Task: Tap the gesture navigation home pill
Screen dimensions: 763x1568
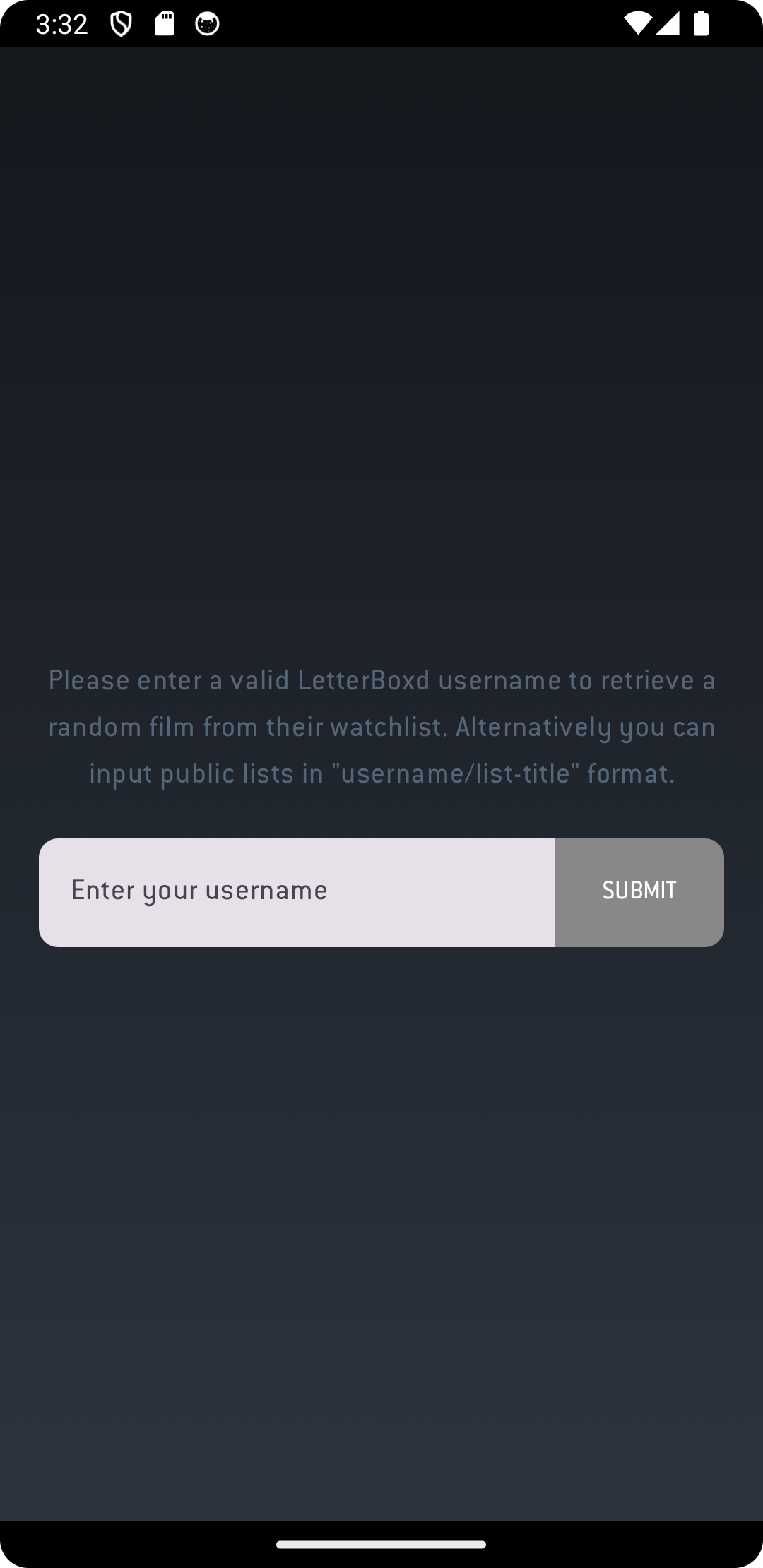Action: [x=381, y=1544]
